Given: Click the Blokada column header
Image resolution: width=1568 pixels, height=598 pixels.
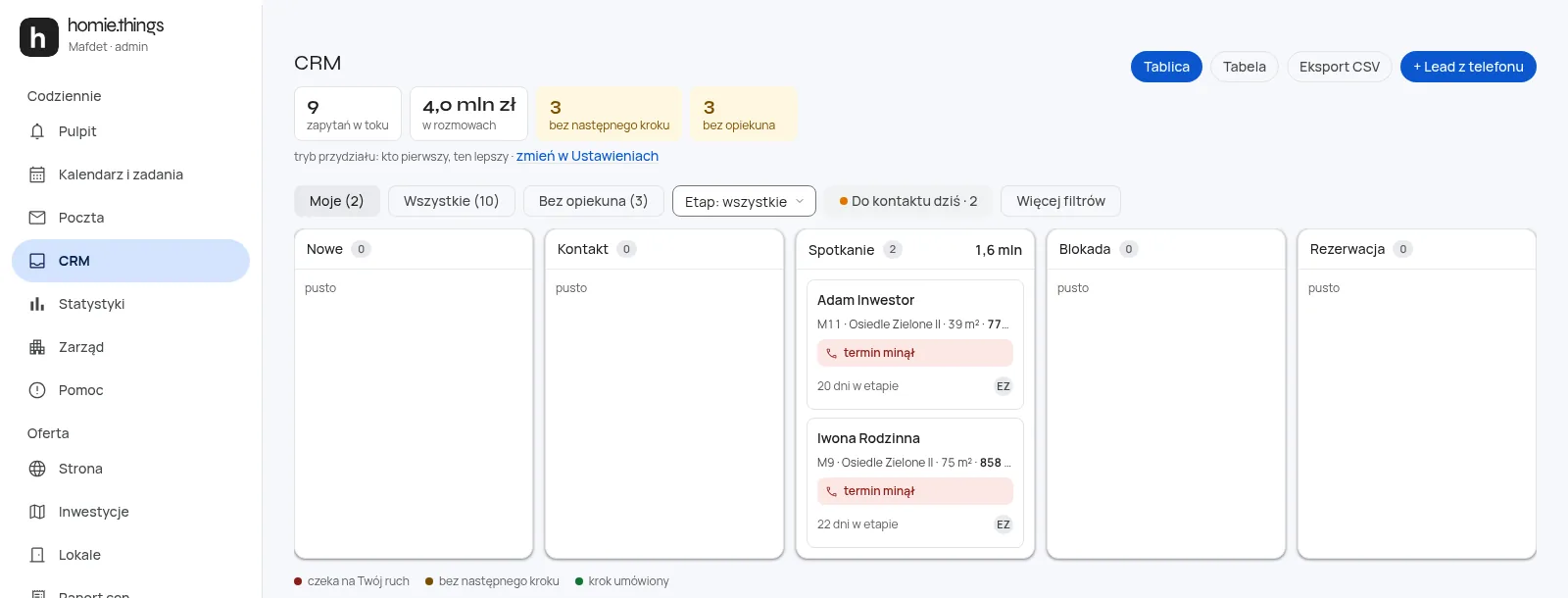Looking at the screenshot, I should click(1166, 249).
